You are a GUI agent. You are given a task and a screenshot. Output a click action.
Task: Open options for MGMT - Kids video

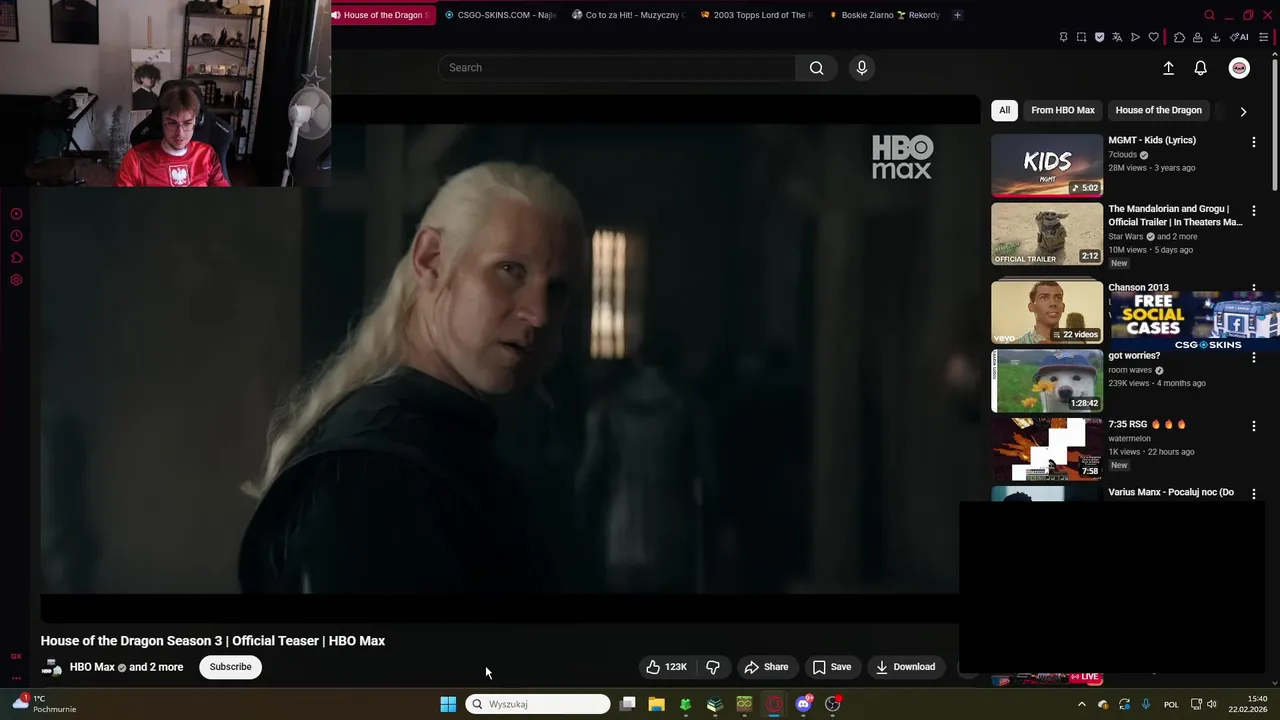1253,142
